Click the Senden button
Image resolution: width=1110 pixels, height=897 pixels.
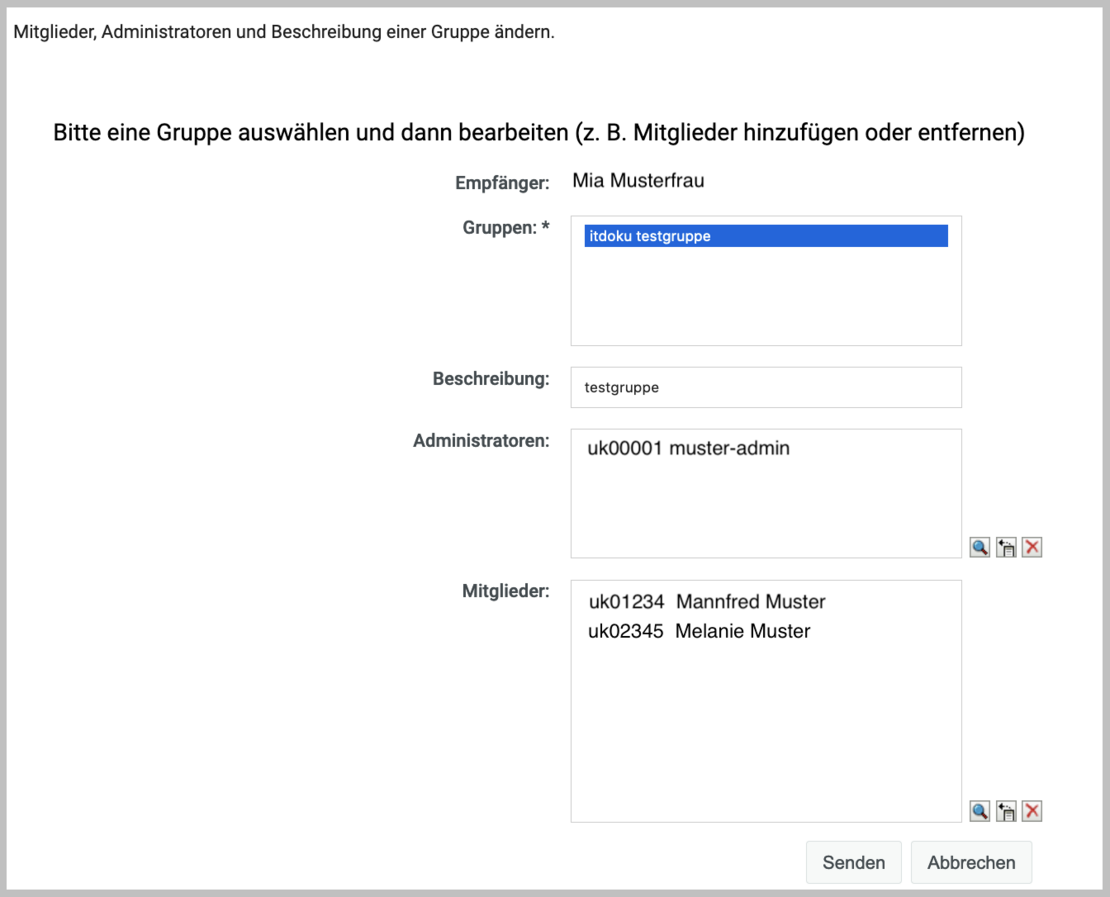853,862
